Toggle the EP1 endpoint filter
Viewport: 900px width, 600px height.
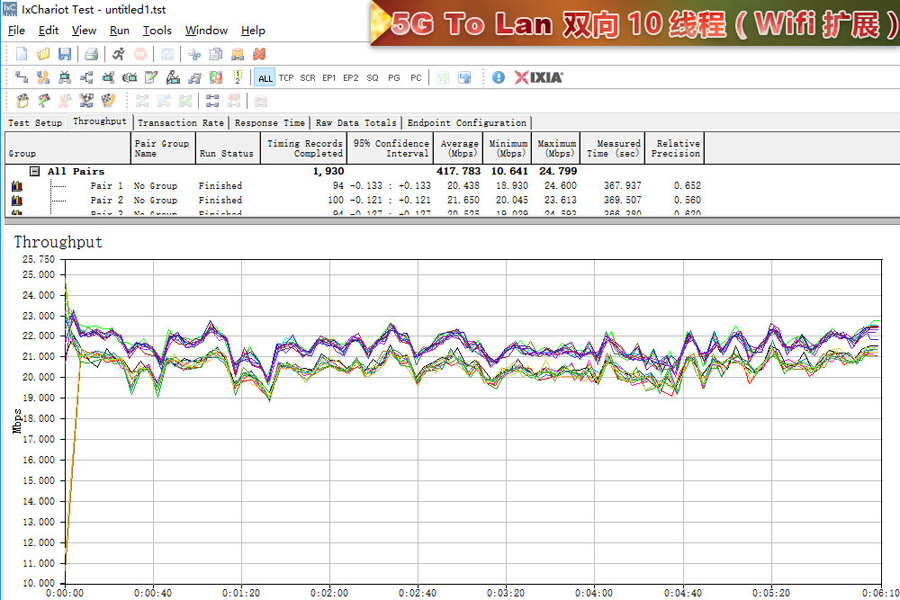(x=329, y=78)
